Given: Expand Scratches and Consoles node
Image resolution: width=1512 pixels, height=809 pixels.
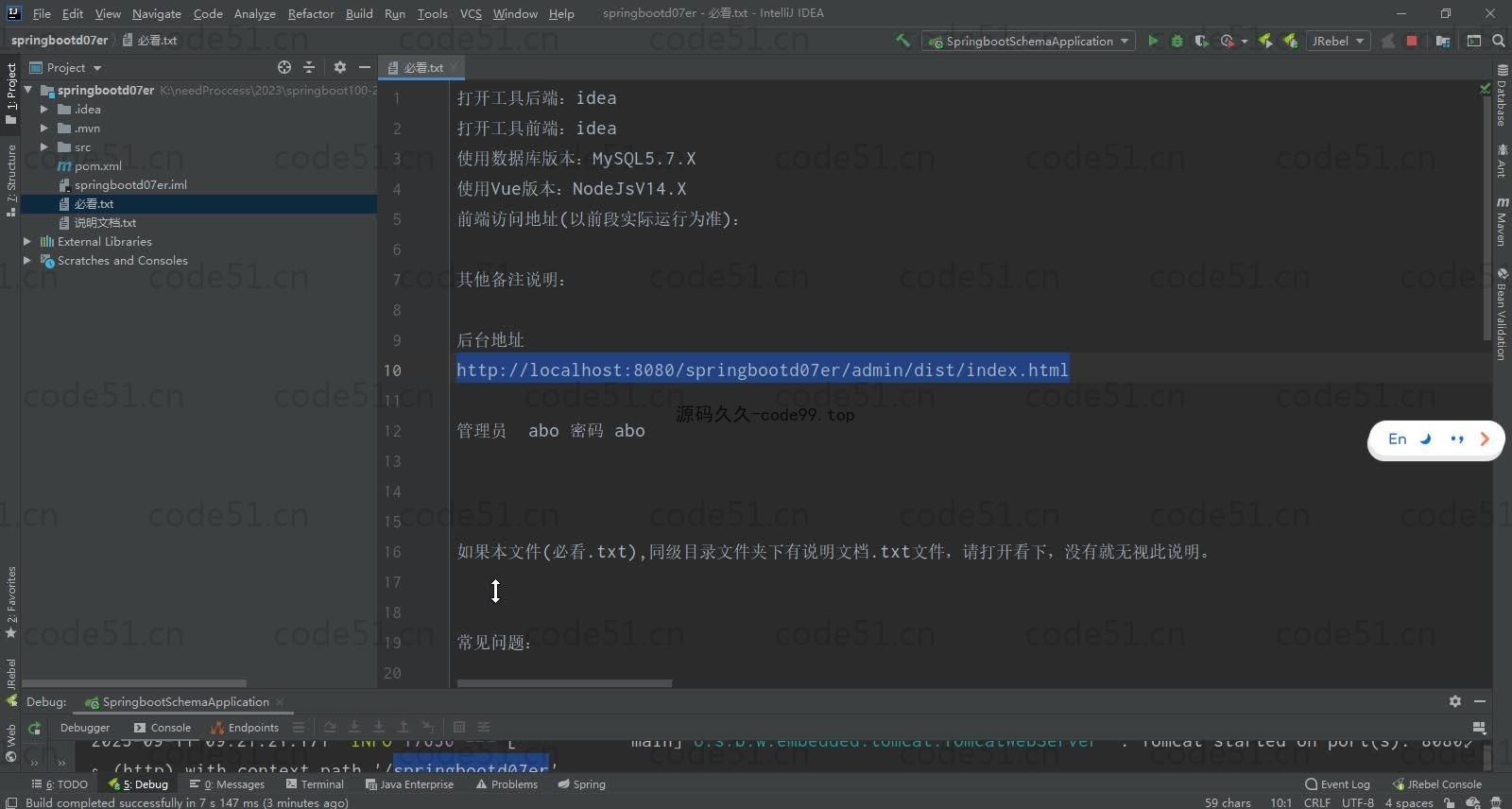Looking at the screenshot, I should tap(27, 260).
